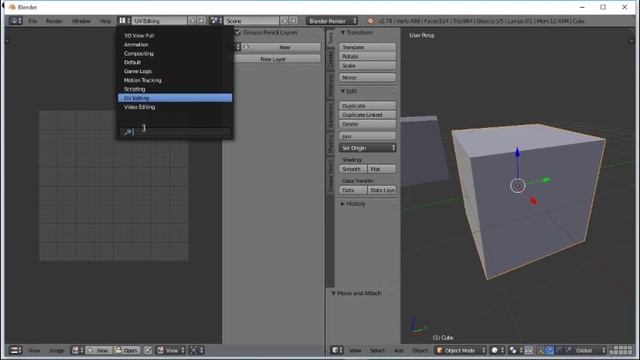The height and width of the screenshot is (360, 640).
Task: Choose the Compositing layout
Action: pos(175,53)
